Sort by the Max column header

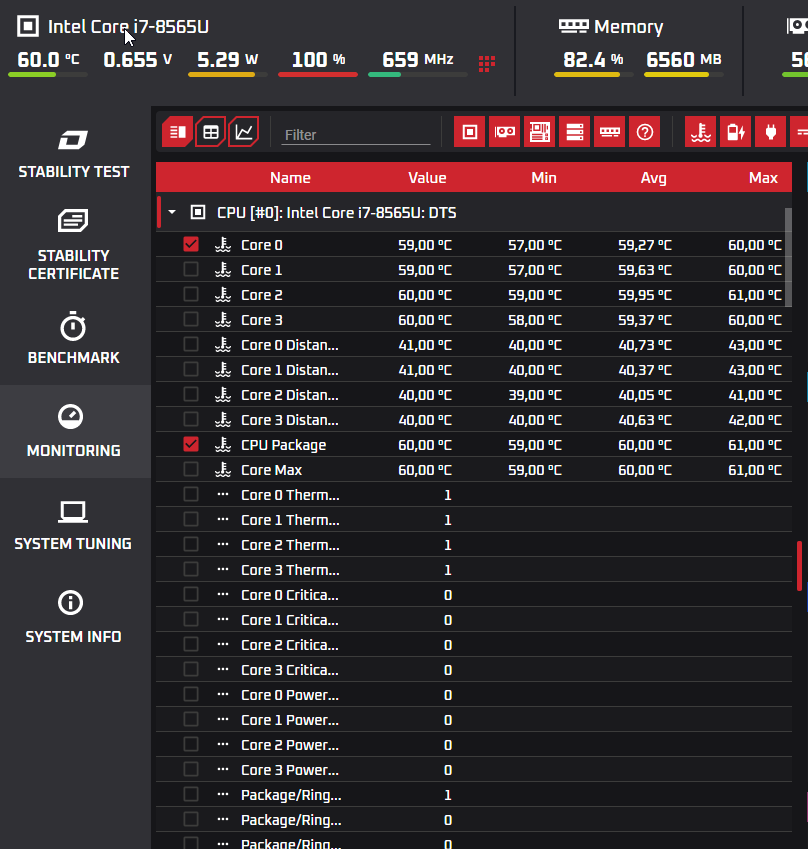pyautogui.click(x=763, y=178)
